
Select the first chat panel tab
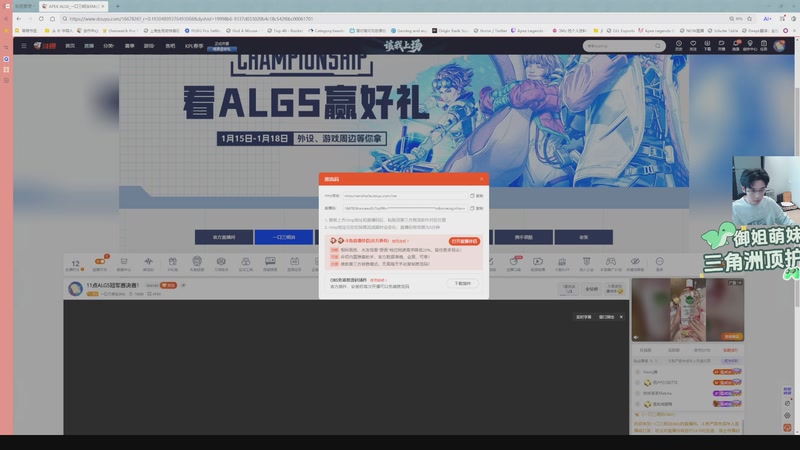tap(645, 351)
